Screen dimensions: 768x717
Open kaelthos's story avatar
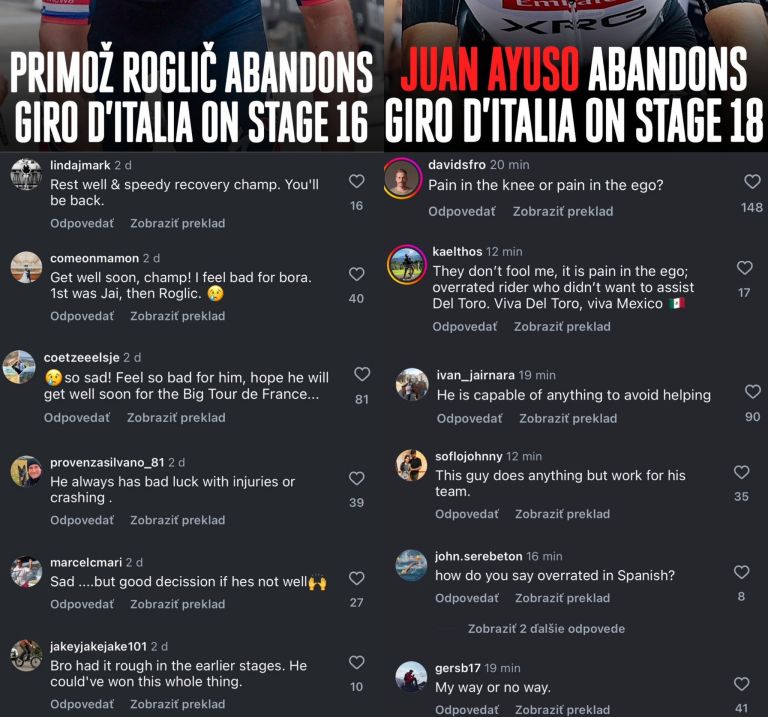click(406, 264)
